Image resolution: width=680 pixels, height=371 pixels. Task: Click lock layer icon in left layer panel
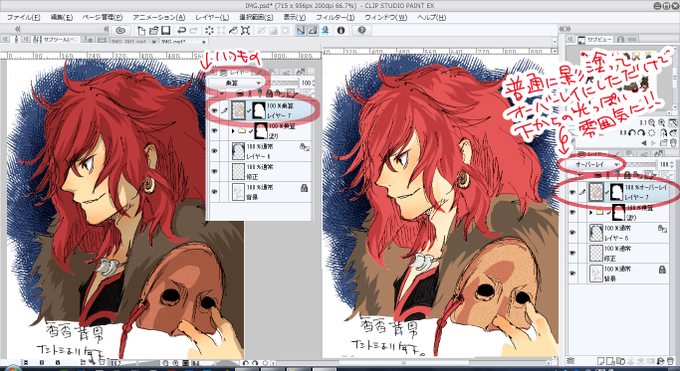pos(269,93)
